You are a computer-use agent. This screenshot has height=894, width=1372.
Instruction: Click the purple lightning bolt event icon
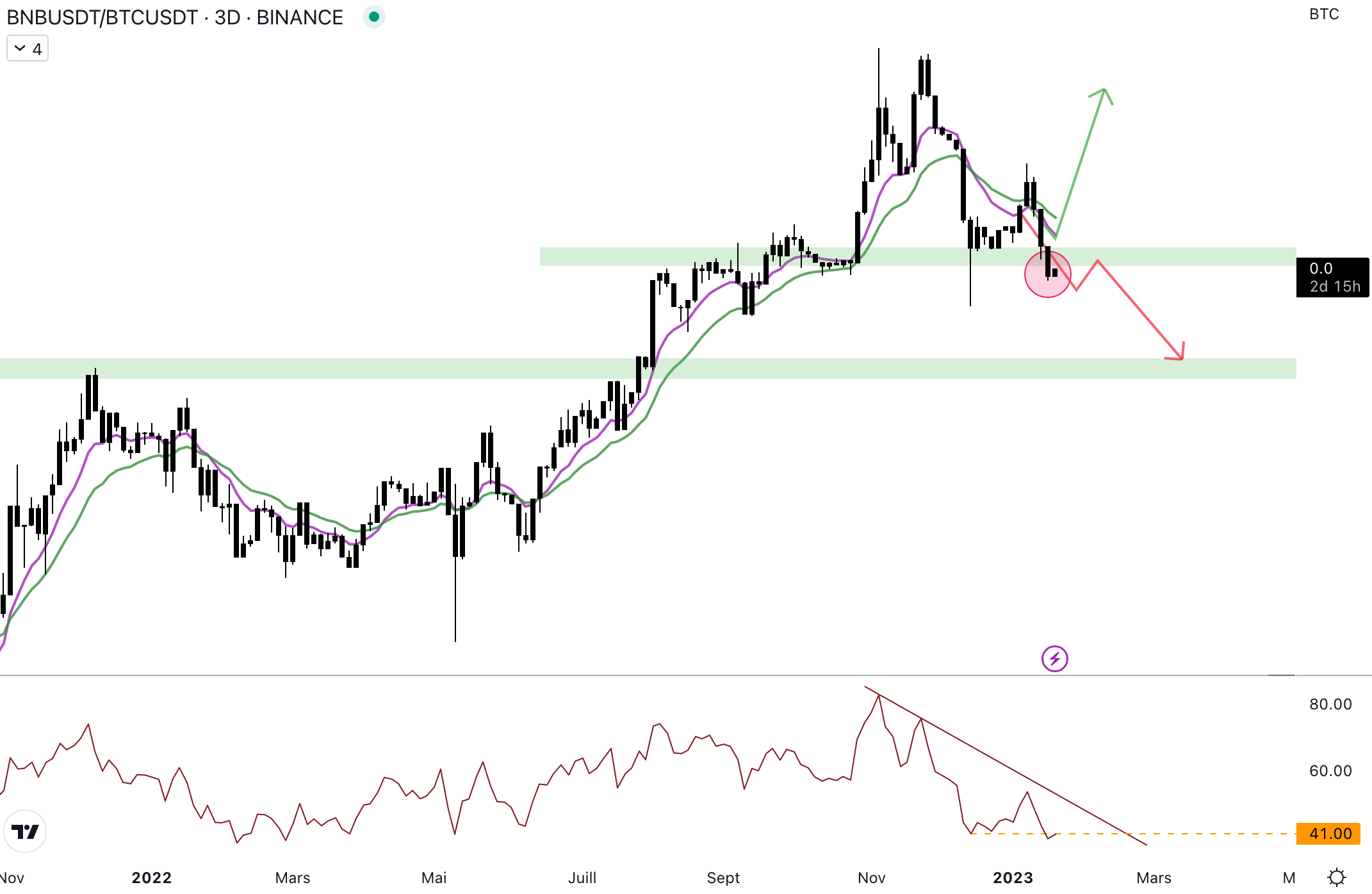click(1054, 658)
